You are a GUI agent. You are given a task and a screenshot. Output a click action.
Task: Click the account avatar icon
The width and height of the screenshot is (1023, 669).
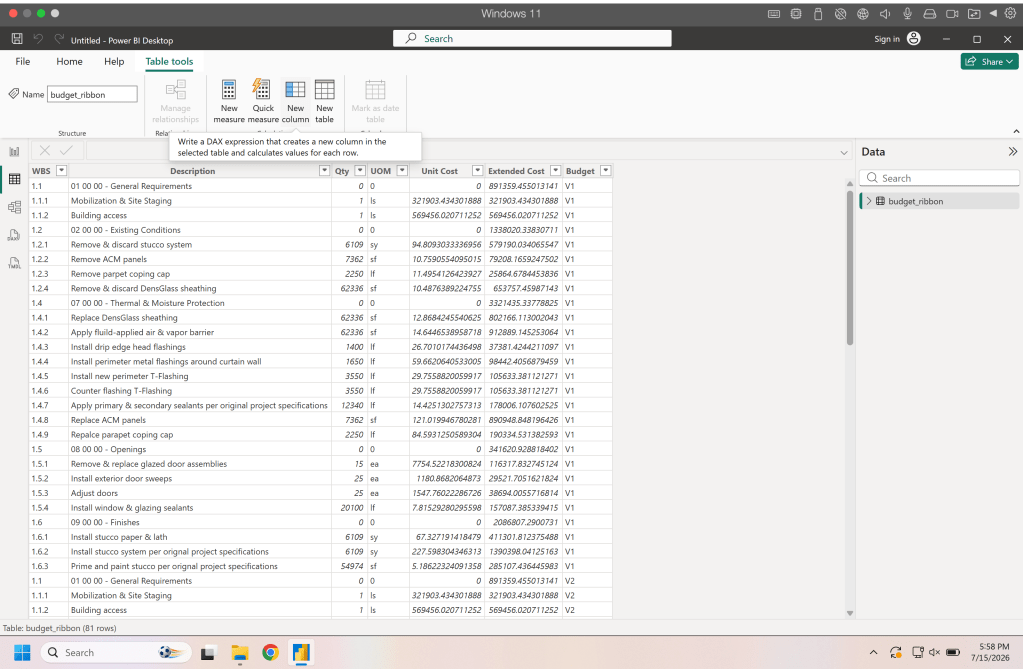point(914,39)
